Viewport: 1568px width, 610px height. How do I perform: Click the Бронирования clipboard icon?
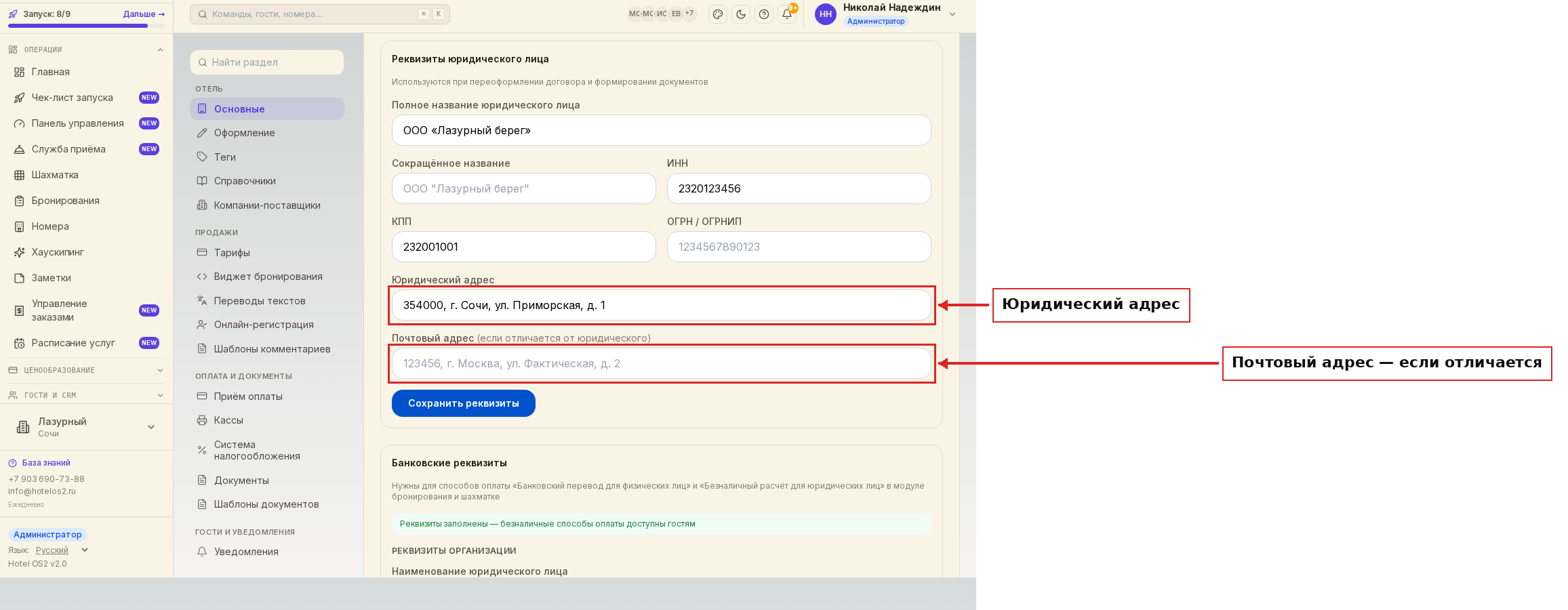pyautogui.click(x=20, y=201)
